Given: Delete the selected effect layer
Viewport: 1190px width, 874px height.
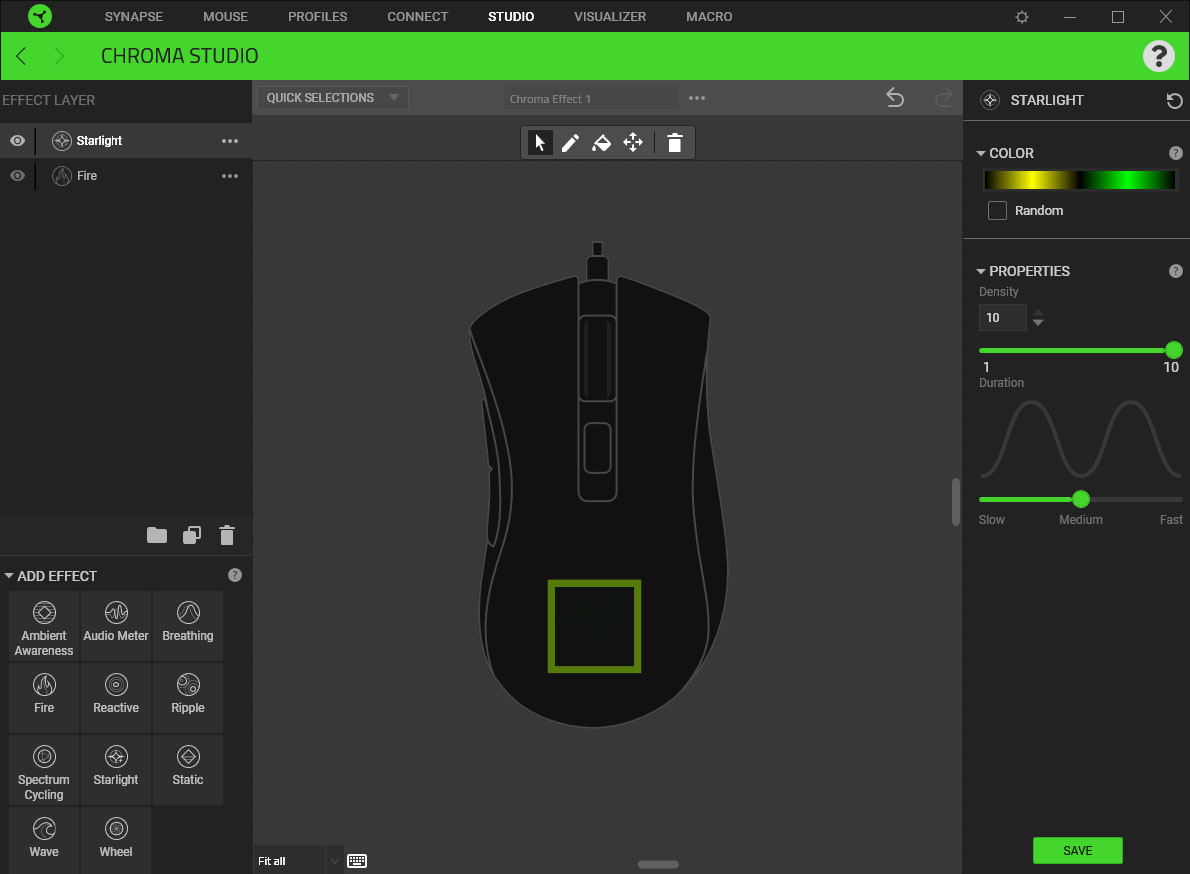Looking at the screenshot, I should [x=227, y=535].
